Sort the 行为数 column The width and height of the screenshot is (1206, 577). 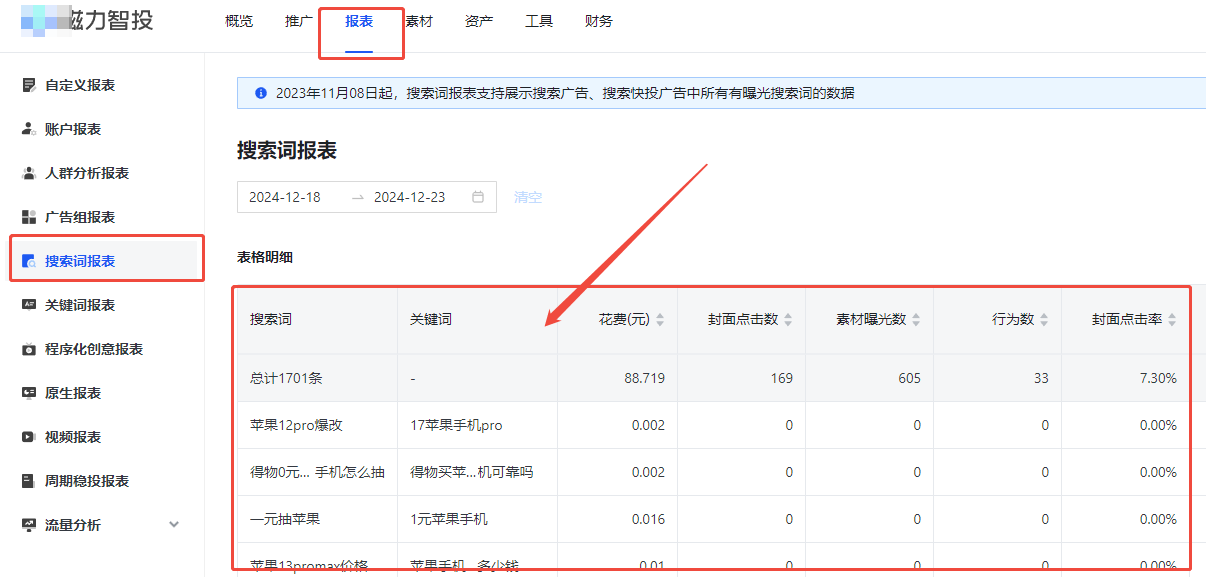pos(1045,318)
